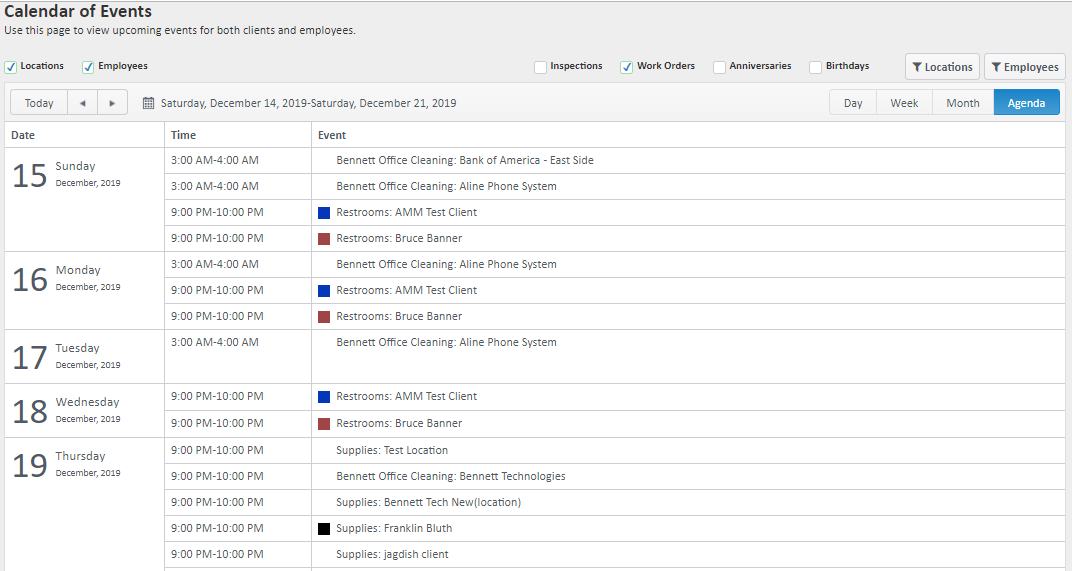Jump to Today
1072x571 pixels.
(39, 103)
